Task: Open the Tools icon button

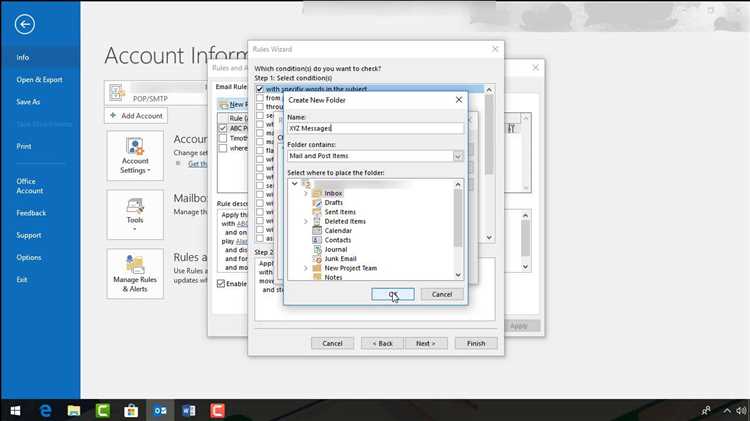Action: 135,214
